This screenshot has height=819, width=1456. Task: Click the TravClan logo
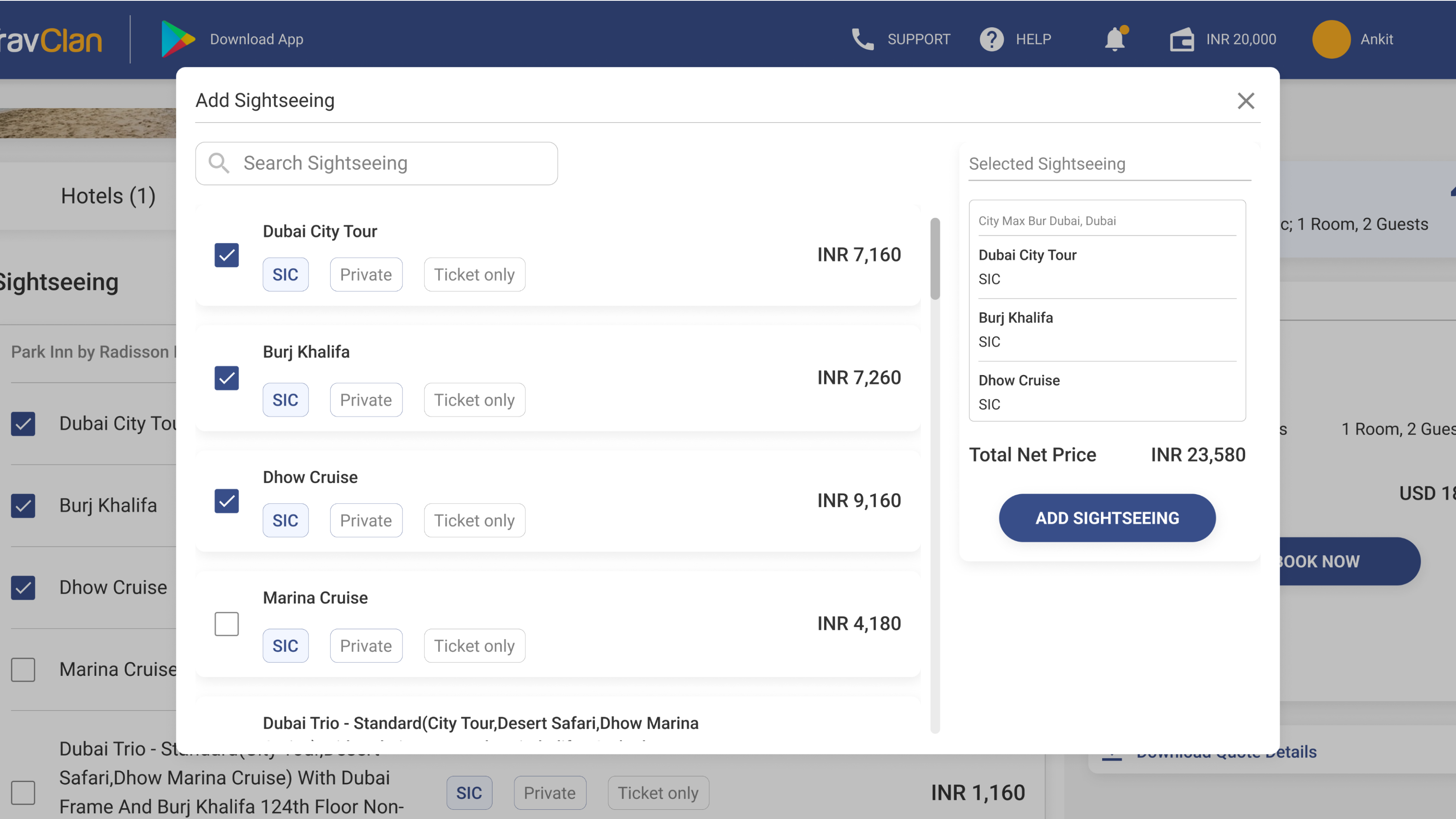click(51, 40)
